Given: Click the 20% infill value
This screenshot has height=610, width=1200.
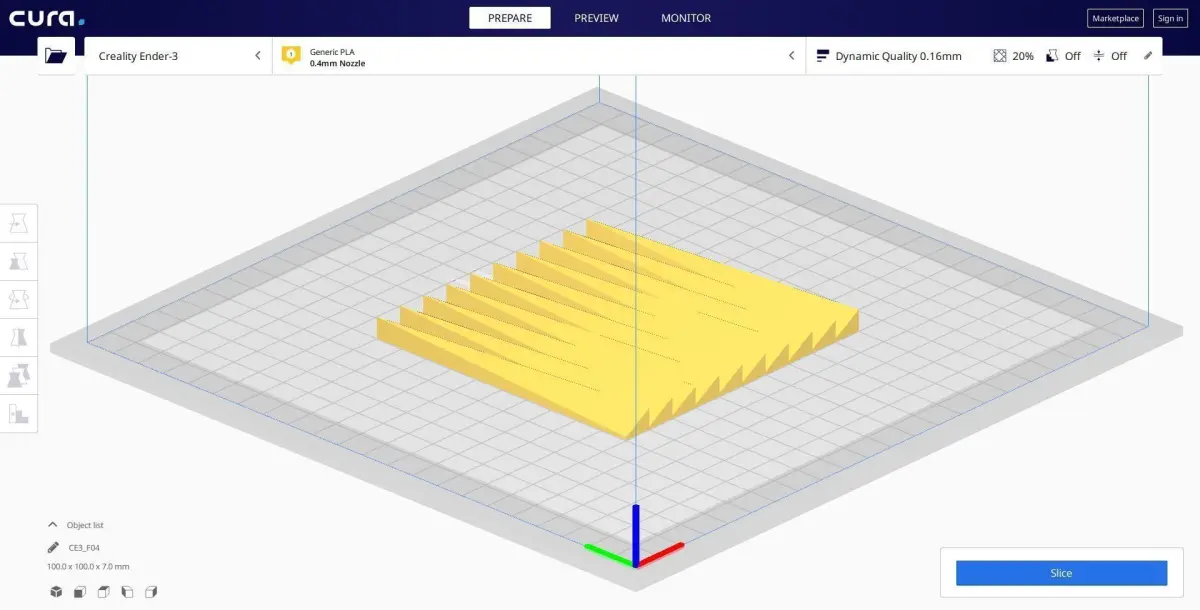Looking at the screenshot, I should click(1023, 56).
